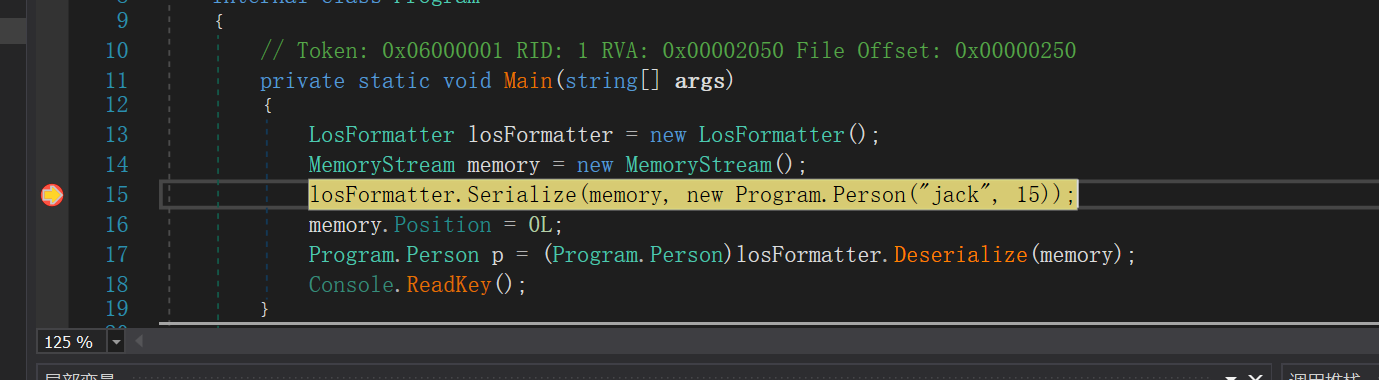Viewport: 1379px width, 380px height.
Task: Click the ReadKey method call on line 18
Action: (x=449, y=285)
